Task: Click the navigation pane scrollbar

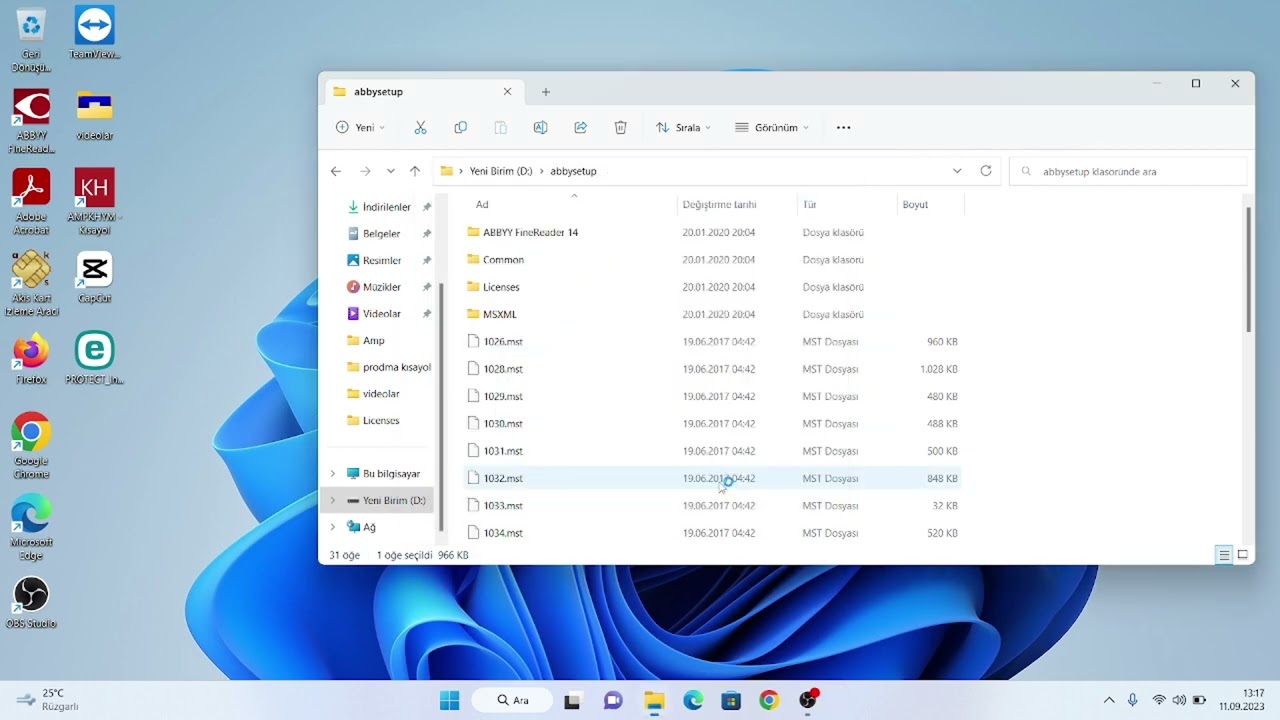Action: (x=441, y=406)
